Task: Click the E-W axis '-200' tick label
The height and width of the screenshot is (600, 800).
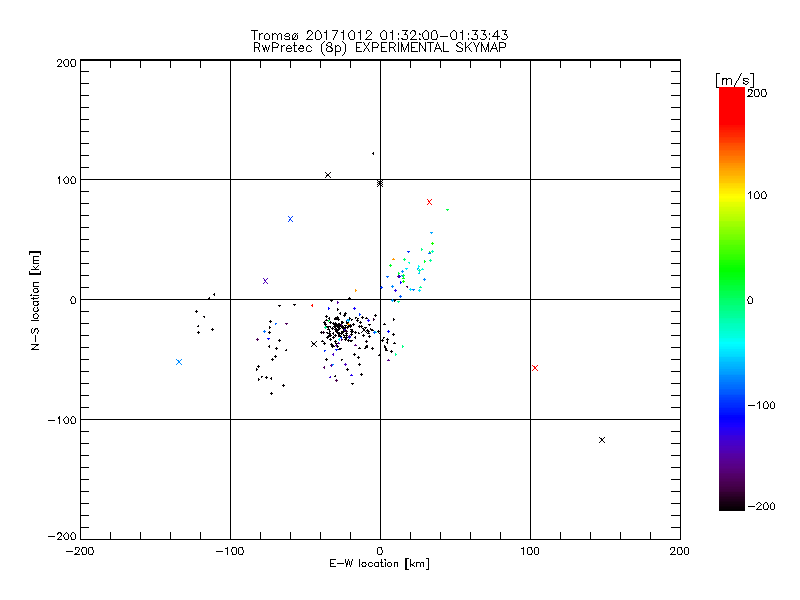Action: pyautogui.click(x=80, y=551)
